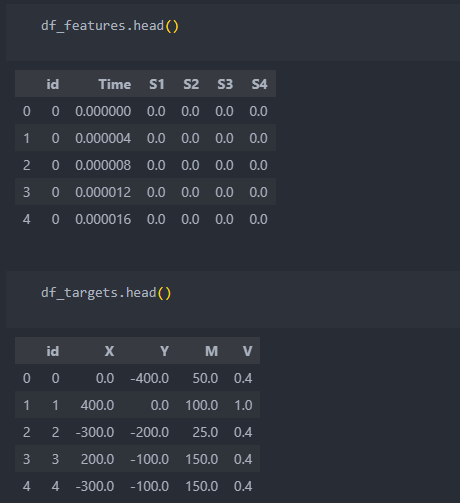The height and width of the screenshot is (503, 460).
Task: Click the M value 25.0
Action: (205, 432)
